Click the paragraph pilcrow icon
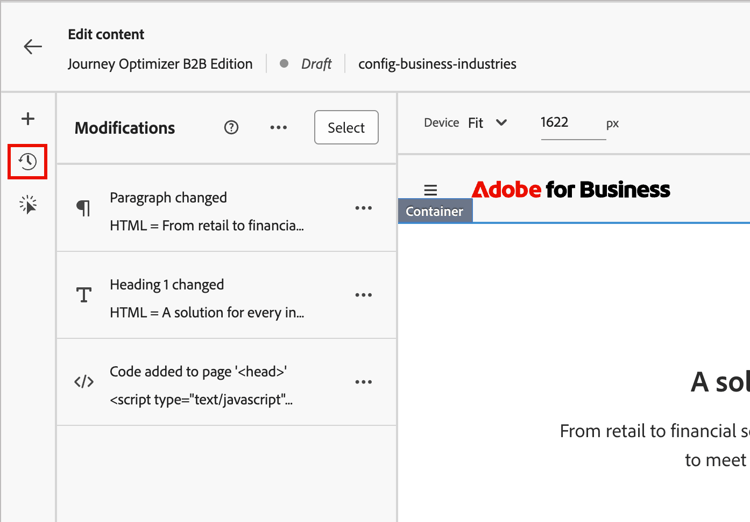This screenshot has width=750, height=522. 84,208
